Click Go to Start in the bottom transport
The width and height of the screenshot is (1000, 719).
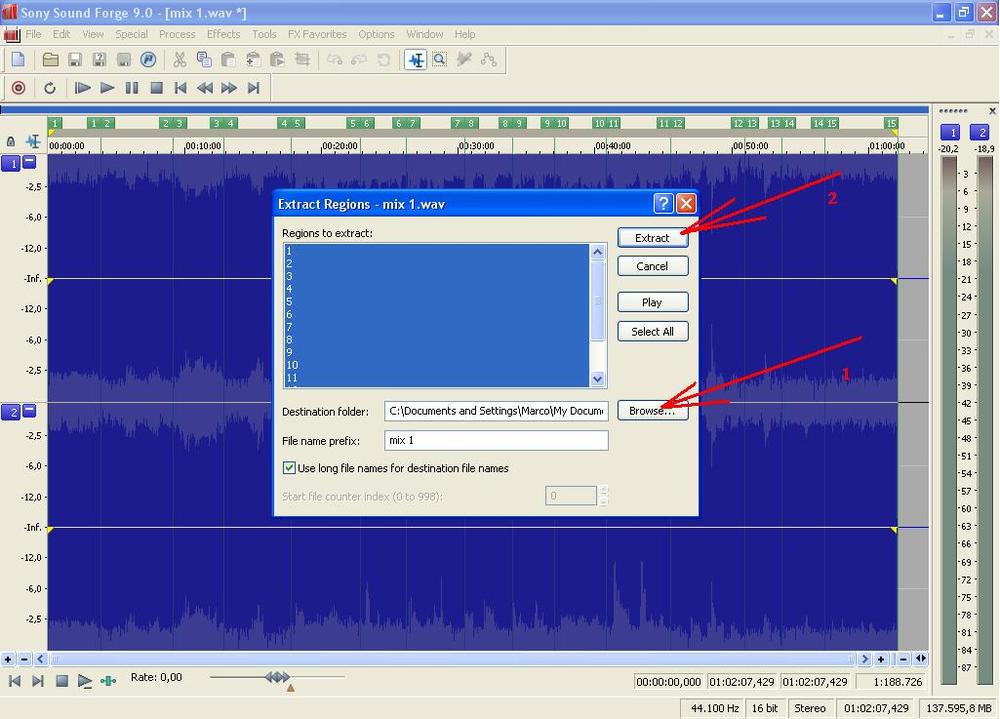pyautogui.click(x=14, y=681)
